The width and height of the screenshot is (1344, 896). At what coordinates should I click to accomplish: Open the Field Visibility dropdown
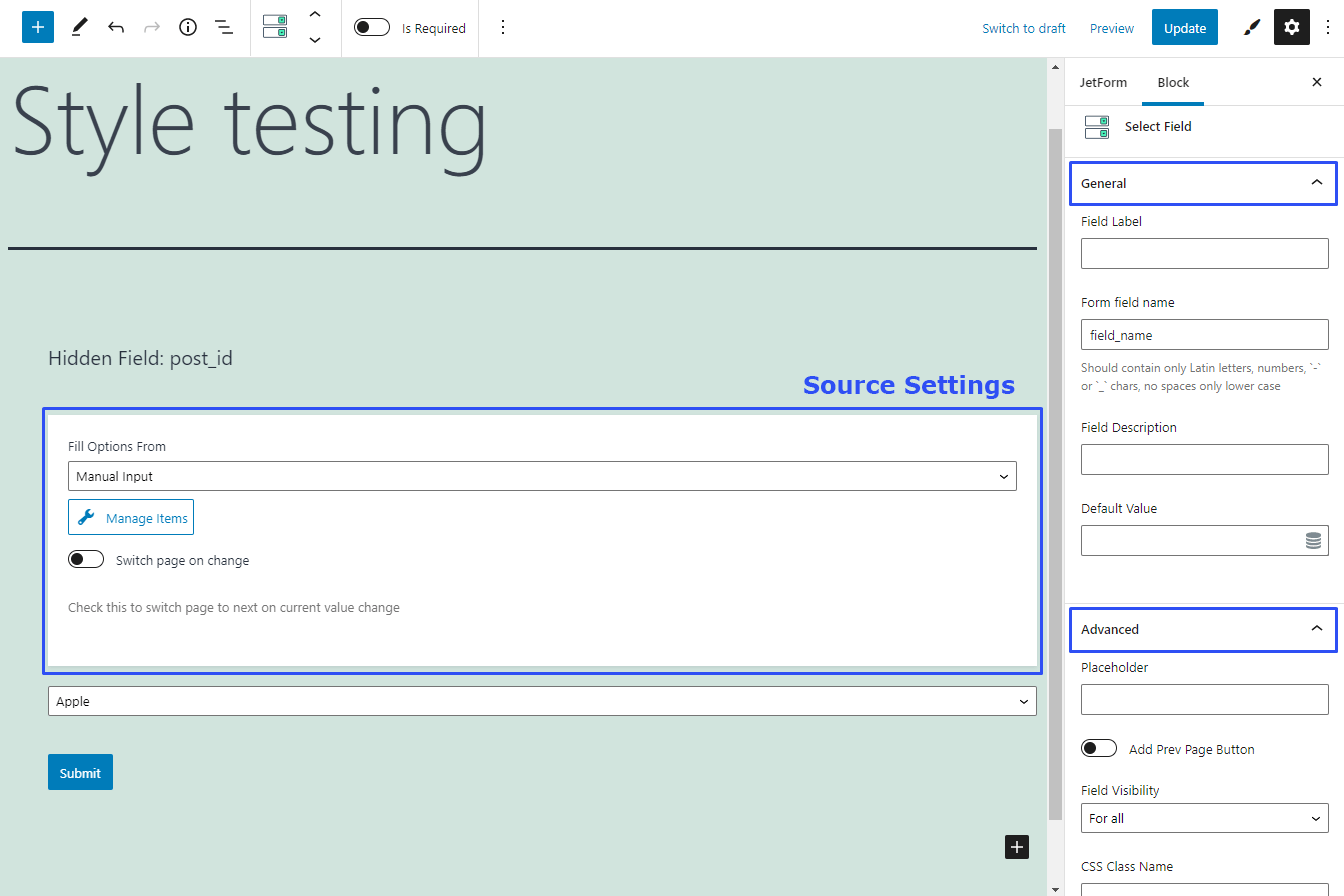[x=1204, y=818]
